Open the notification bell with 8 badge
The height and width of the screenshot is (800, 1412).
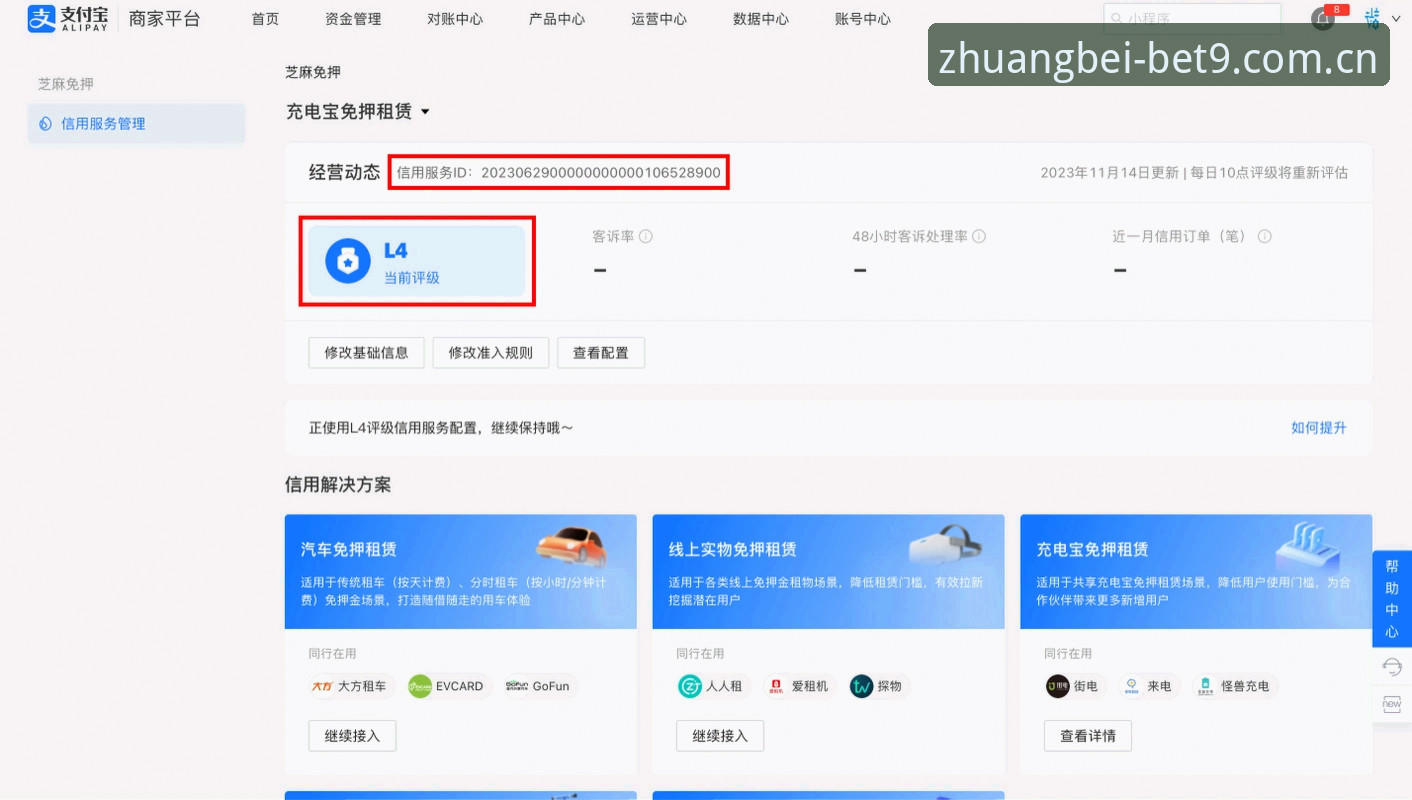1323,18
